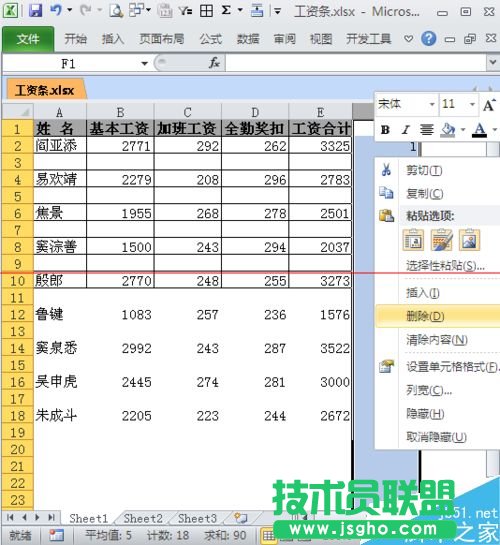
Task: Click the Redo arrow icon
Action: coord(85,10)
